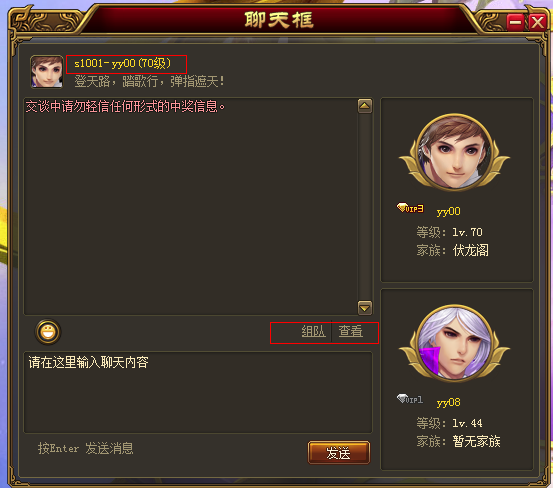Click the VIP3 gold diamond badge
Image resolution: width=553 pixels, height=488 pixels.
(x=410, y=208)
